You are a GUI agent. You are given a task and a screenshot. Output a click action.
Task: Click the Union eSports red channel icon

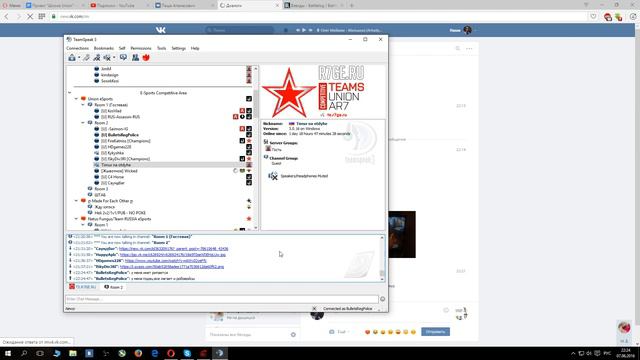click(83, 99)
